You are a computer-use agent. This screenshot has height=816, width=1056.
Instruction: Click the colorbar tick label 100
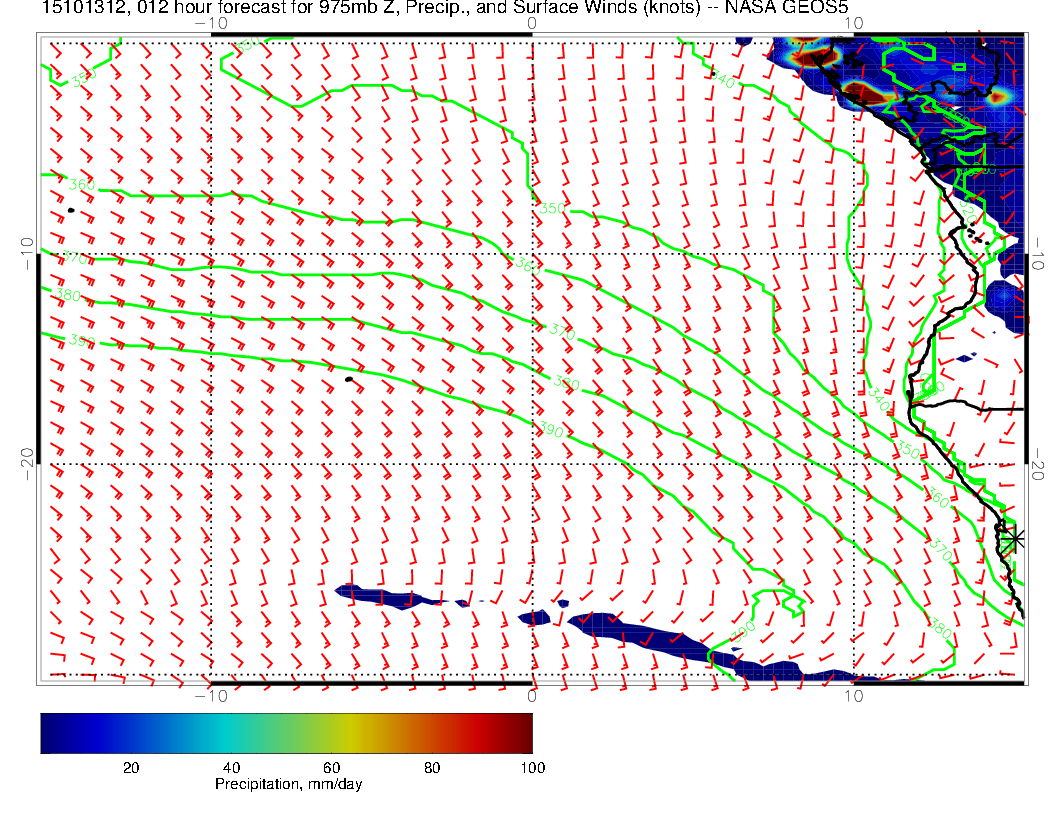(x=532, y=767)
